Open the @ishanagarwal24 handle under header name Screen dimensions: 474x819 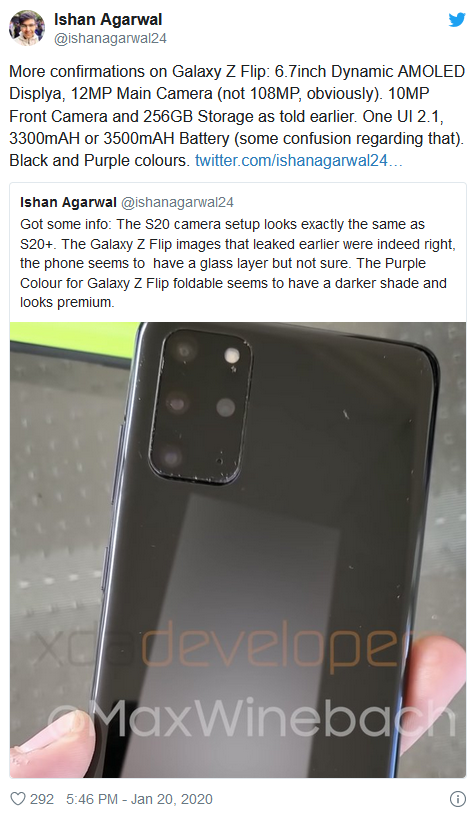[x=110, y=39]
